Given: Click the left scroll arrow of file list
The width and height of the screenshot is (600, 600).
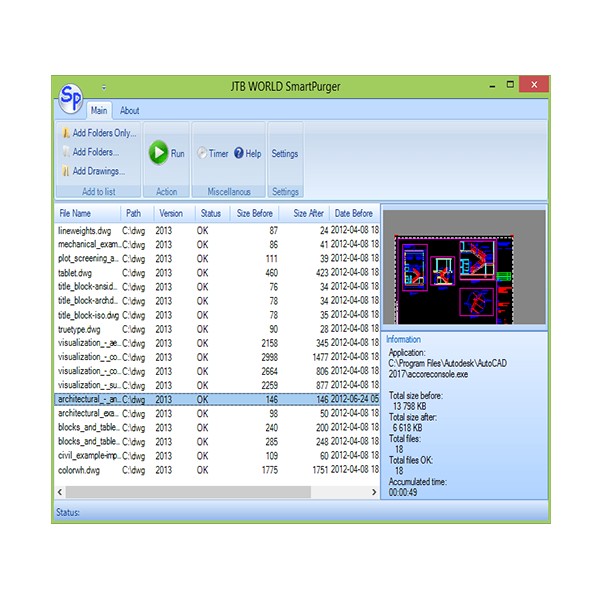Looking at the screenshot, I should click(x=60, y=492).
